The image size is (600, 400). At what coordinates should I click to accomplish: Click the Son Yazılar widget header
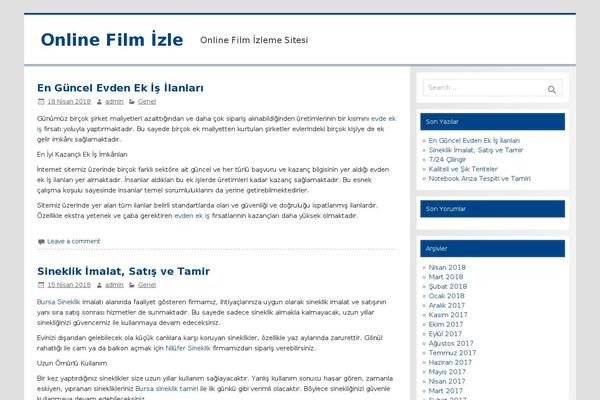click(x=492, y=122)
